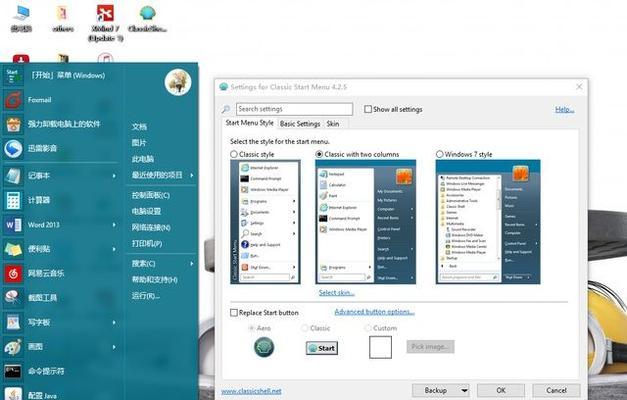The height and width of the screenshot is (400, 627).
Task: Launch Word 2013 icon
Action: 13,225
